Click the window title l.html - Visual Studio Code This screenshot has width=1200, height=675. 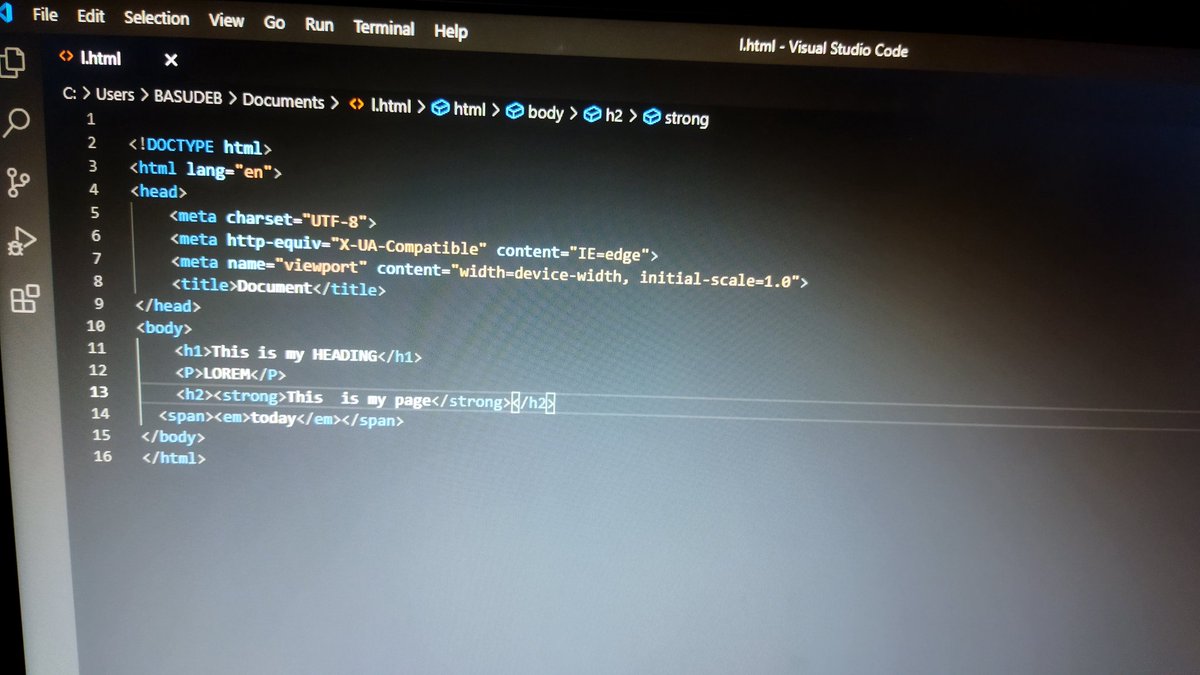(823, 47)
